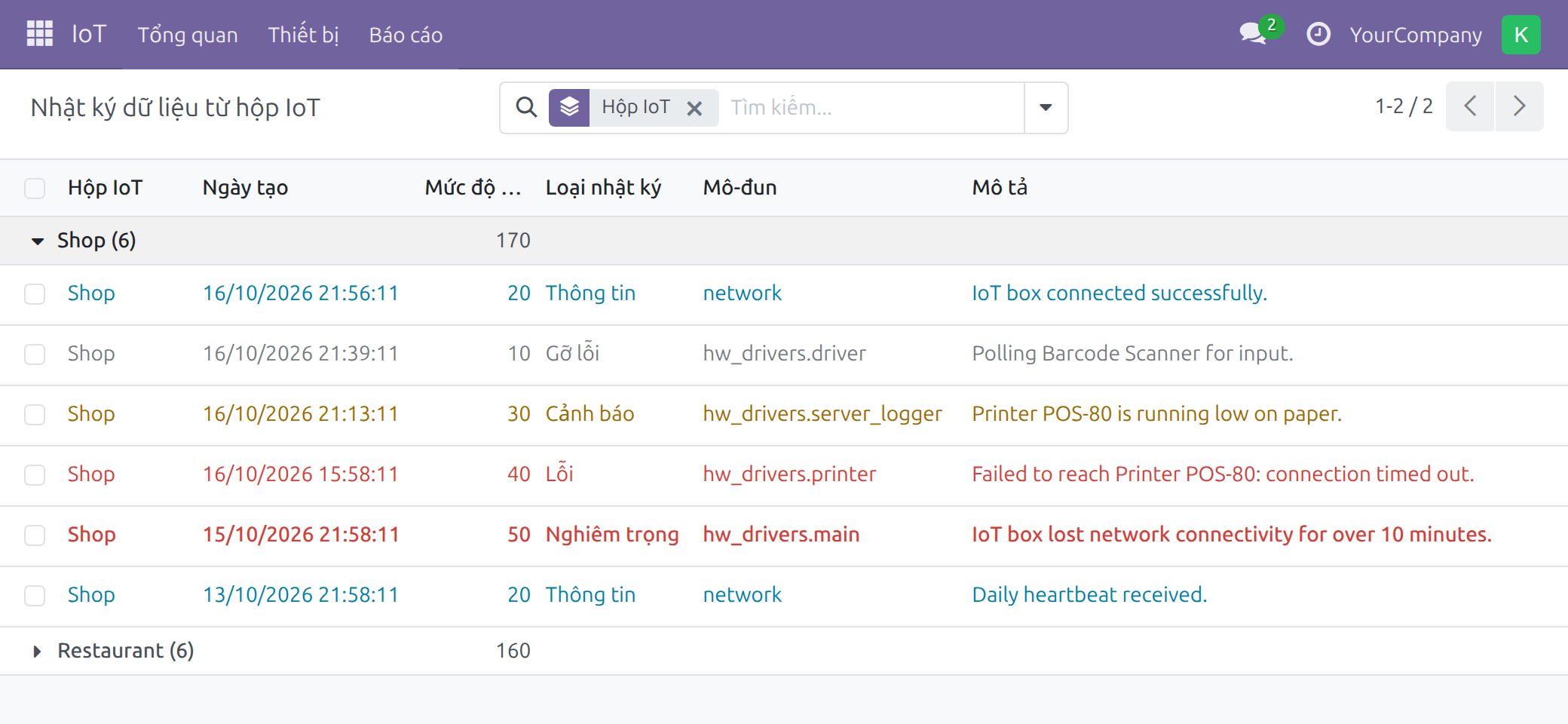Open the apps grid menu icon
The height and width of the screenshot is (724, 1568).
39,34
